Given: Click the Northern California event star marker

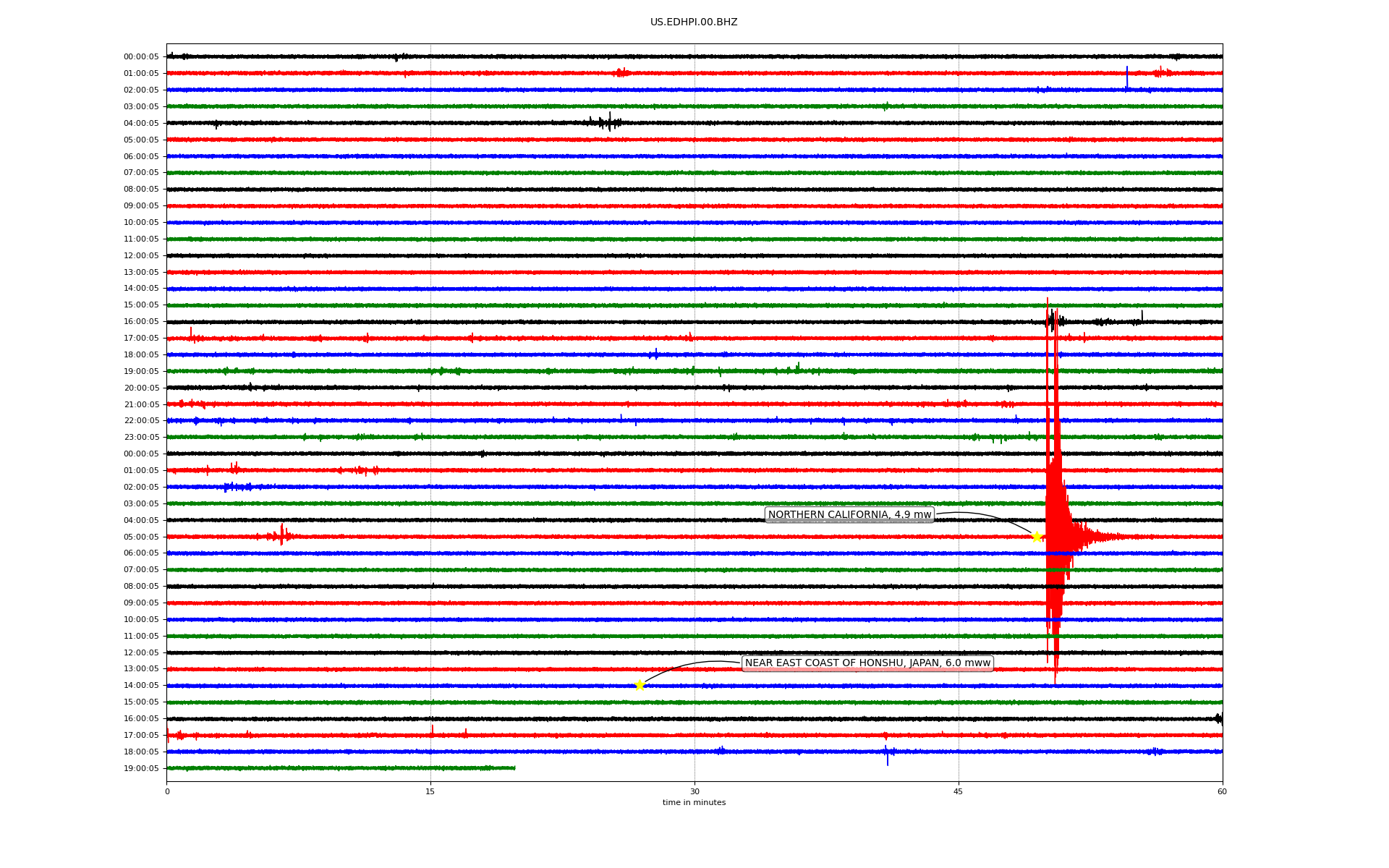Looking at the screenshot, I should click(1037, 537).
